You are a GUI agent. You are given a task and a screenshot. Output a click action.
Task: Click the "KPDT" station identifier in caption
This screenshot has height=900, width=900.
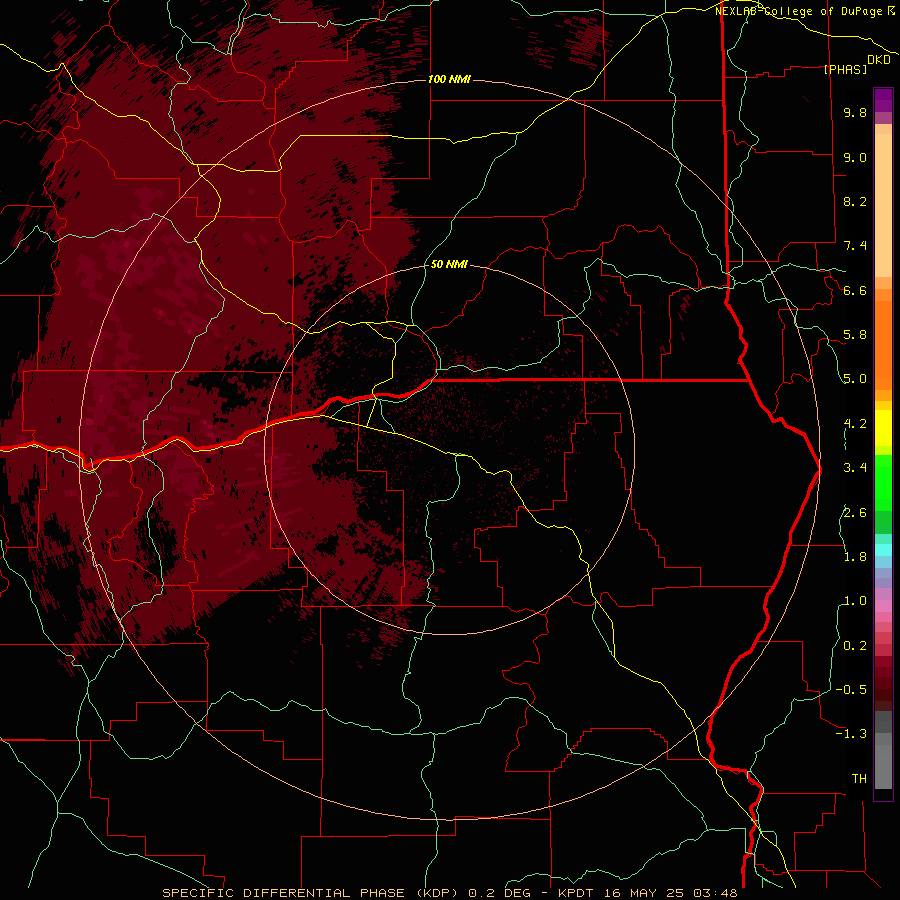(x=577, y=893)
